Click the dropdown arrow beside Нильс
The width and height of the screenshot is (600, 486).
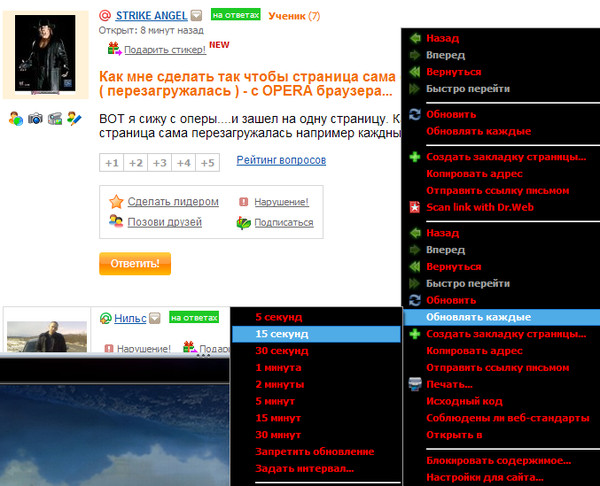tap(155, 318)
